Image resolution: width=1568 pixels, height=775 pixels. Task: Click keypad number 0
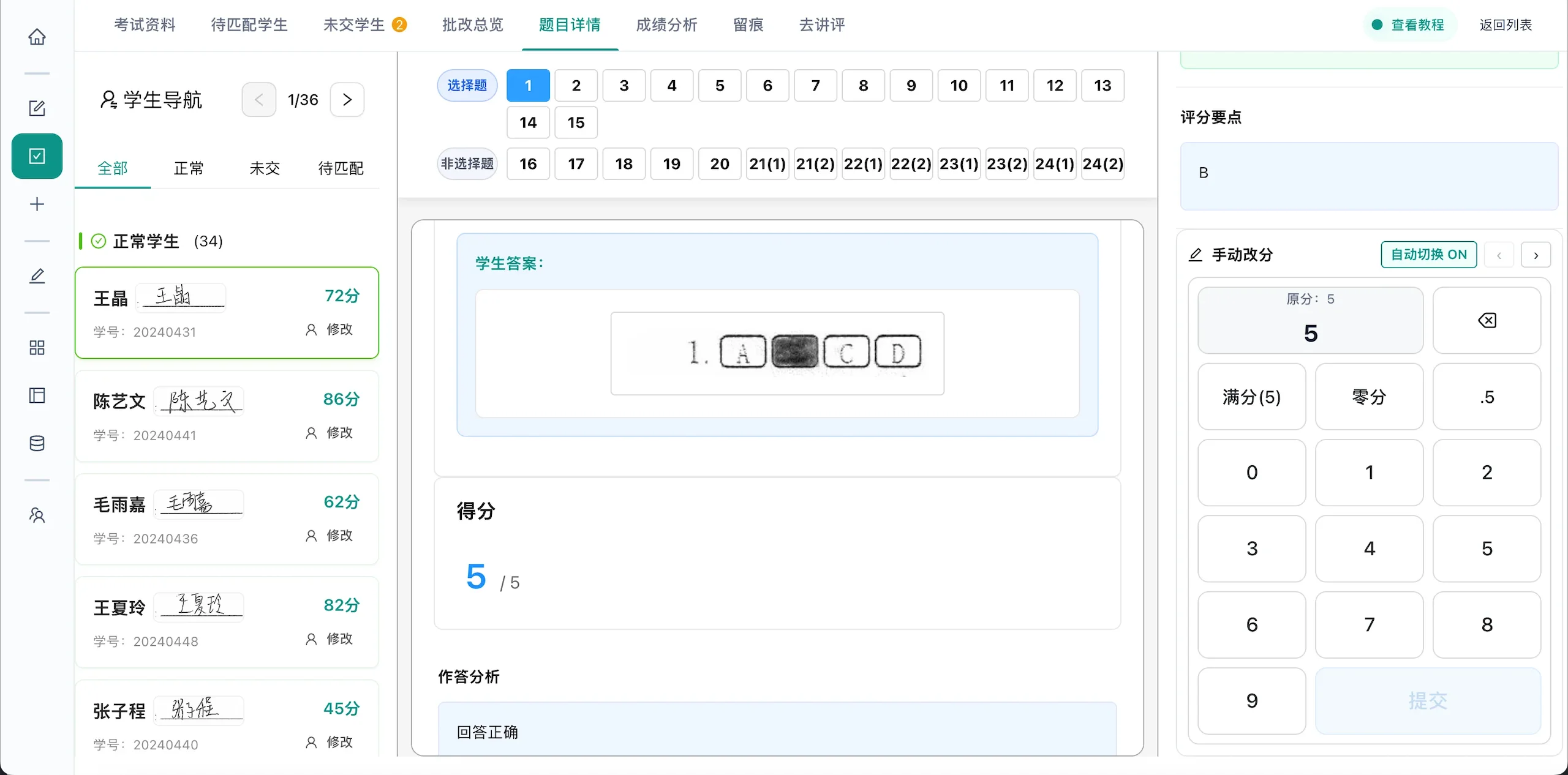point(1251,473)
